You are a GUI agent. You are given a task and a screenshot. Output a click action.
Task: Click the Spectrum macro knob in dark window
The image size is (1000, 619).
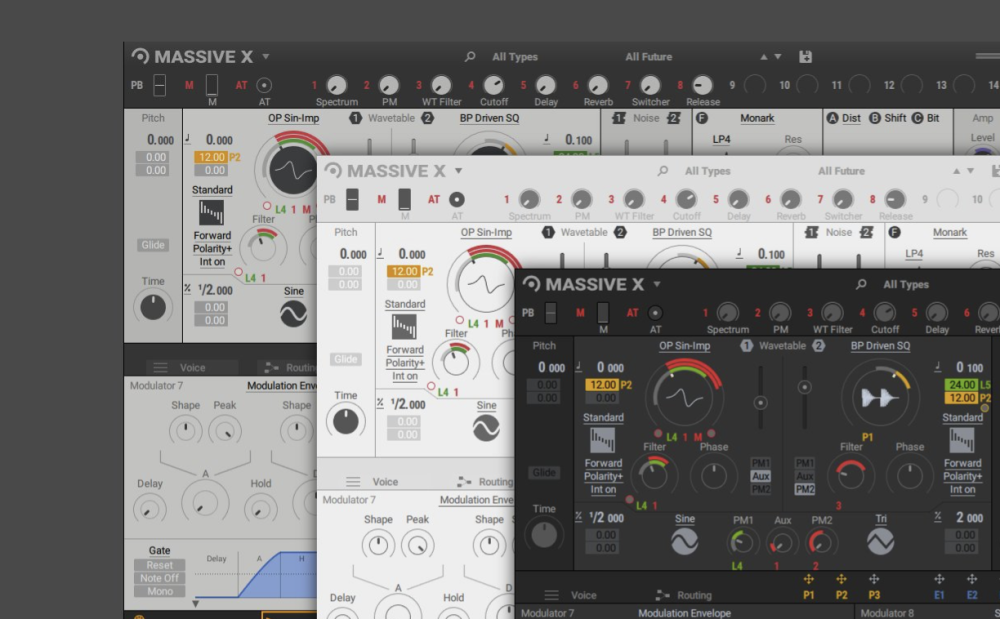(728, 313)
